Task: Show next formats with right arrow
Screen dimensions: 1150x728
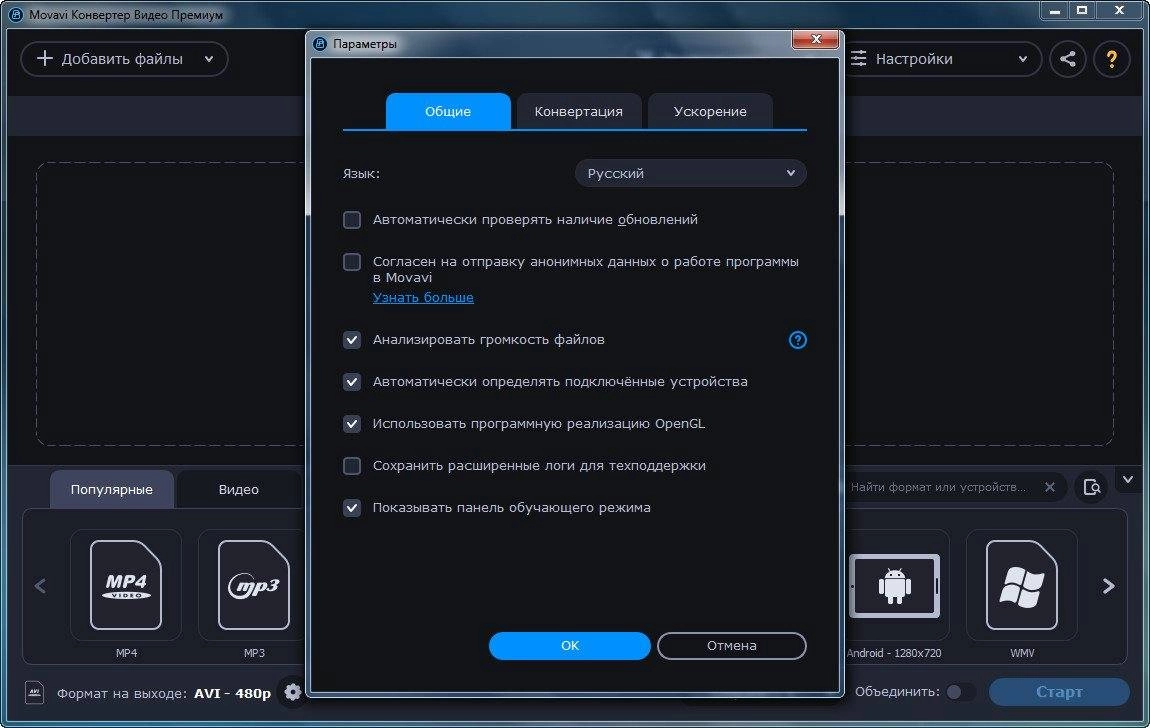Action: (1108, 586)
